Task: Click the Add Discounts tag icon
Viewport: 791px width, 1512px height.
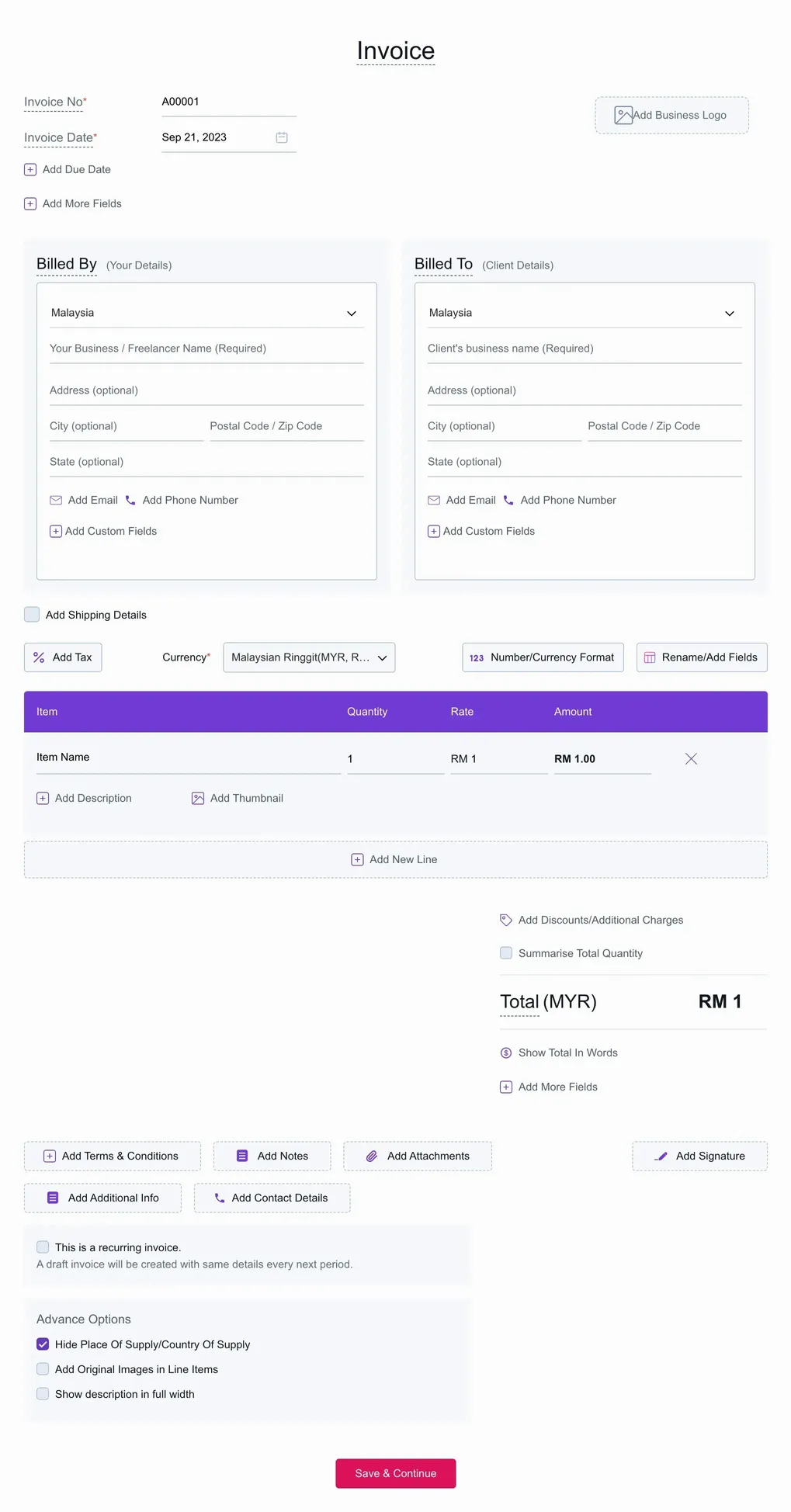Action: [506, 921]
